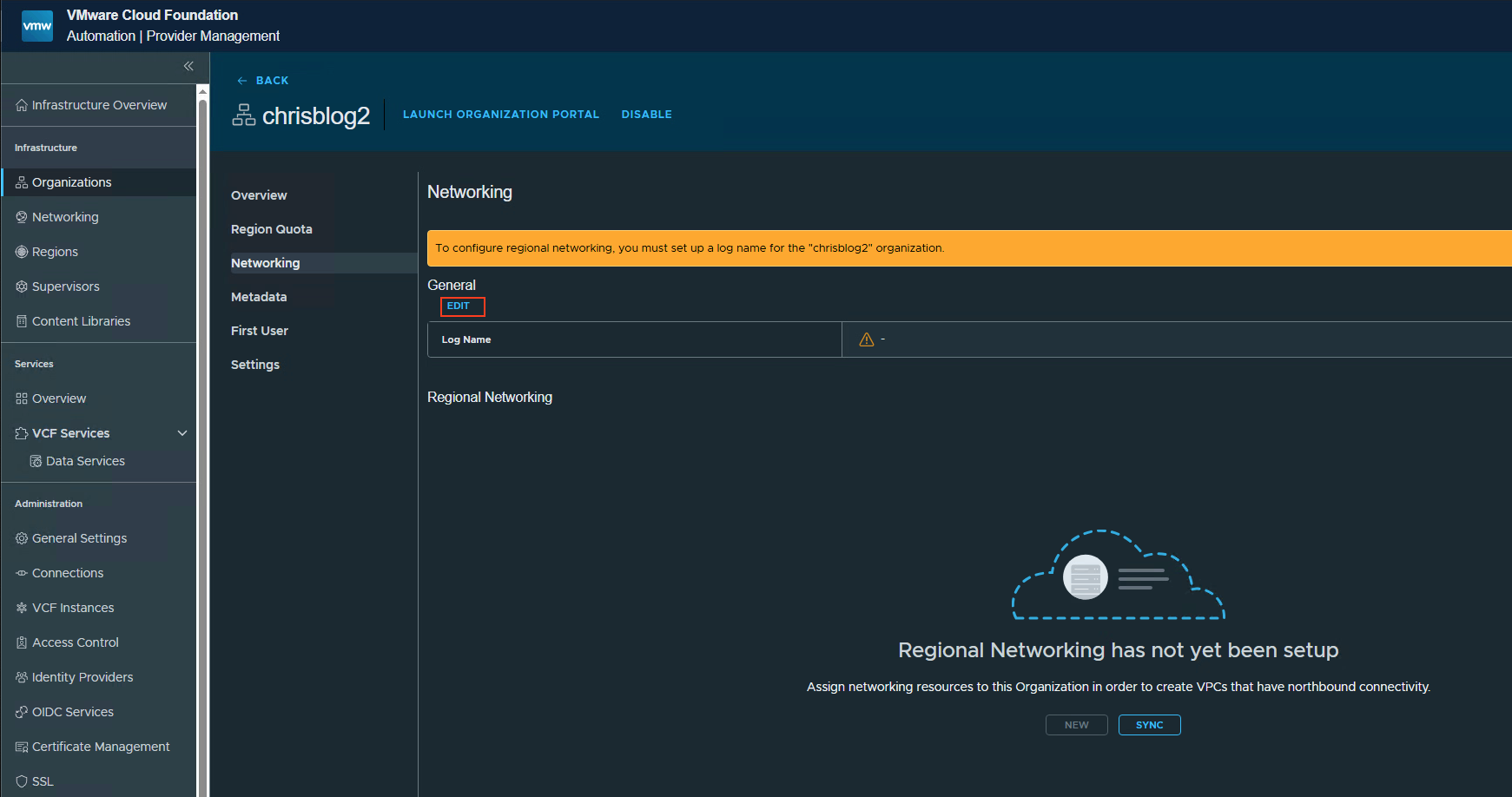Switch to the Settings tab
This screenshot has height=797, width=1512.
[x=255, y=365]
